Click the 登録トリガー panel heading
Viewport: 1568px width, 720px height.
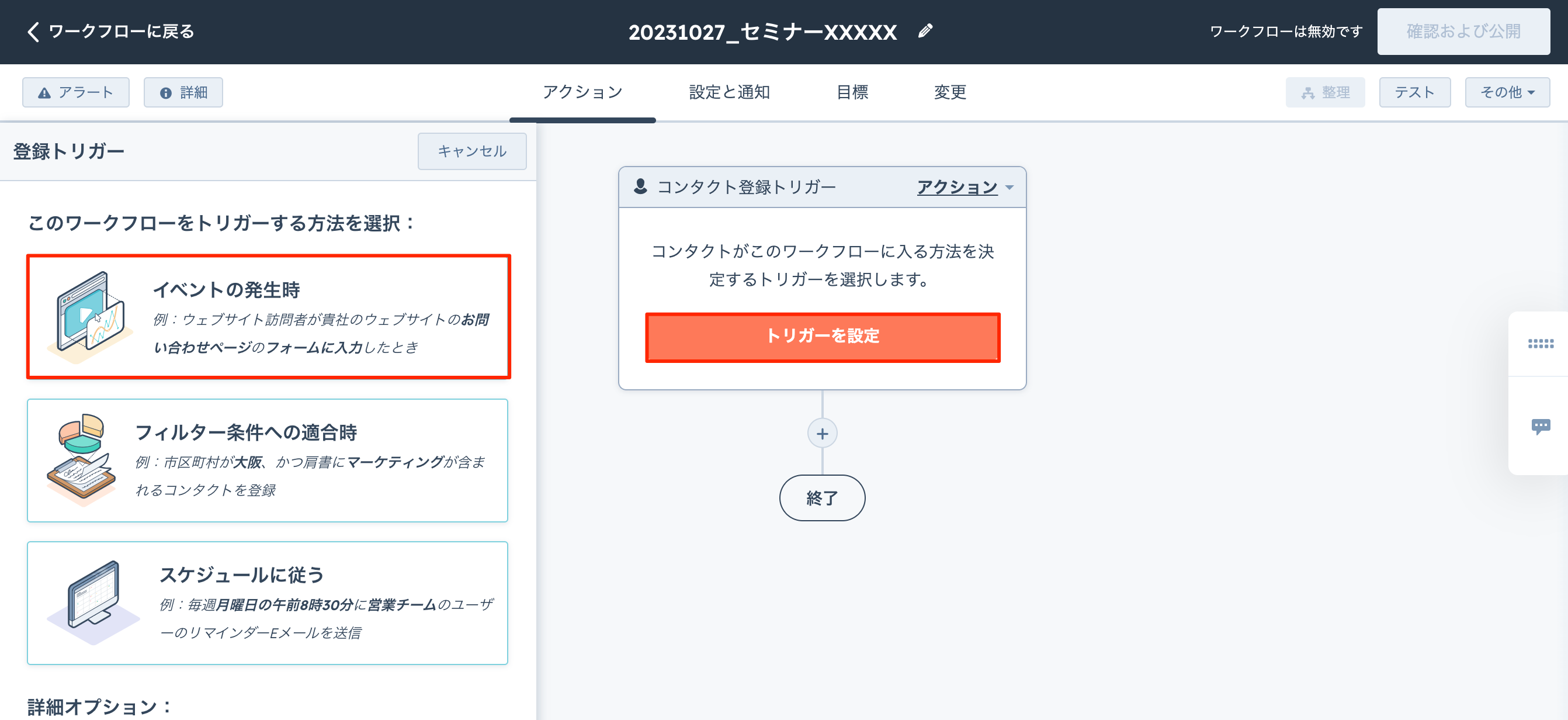click(x=69, y=151)
